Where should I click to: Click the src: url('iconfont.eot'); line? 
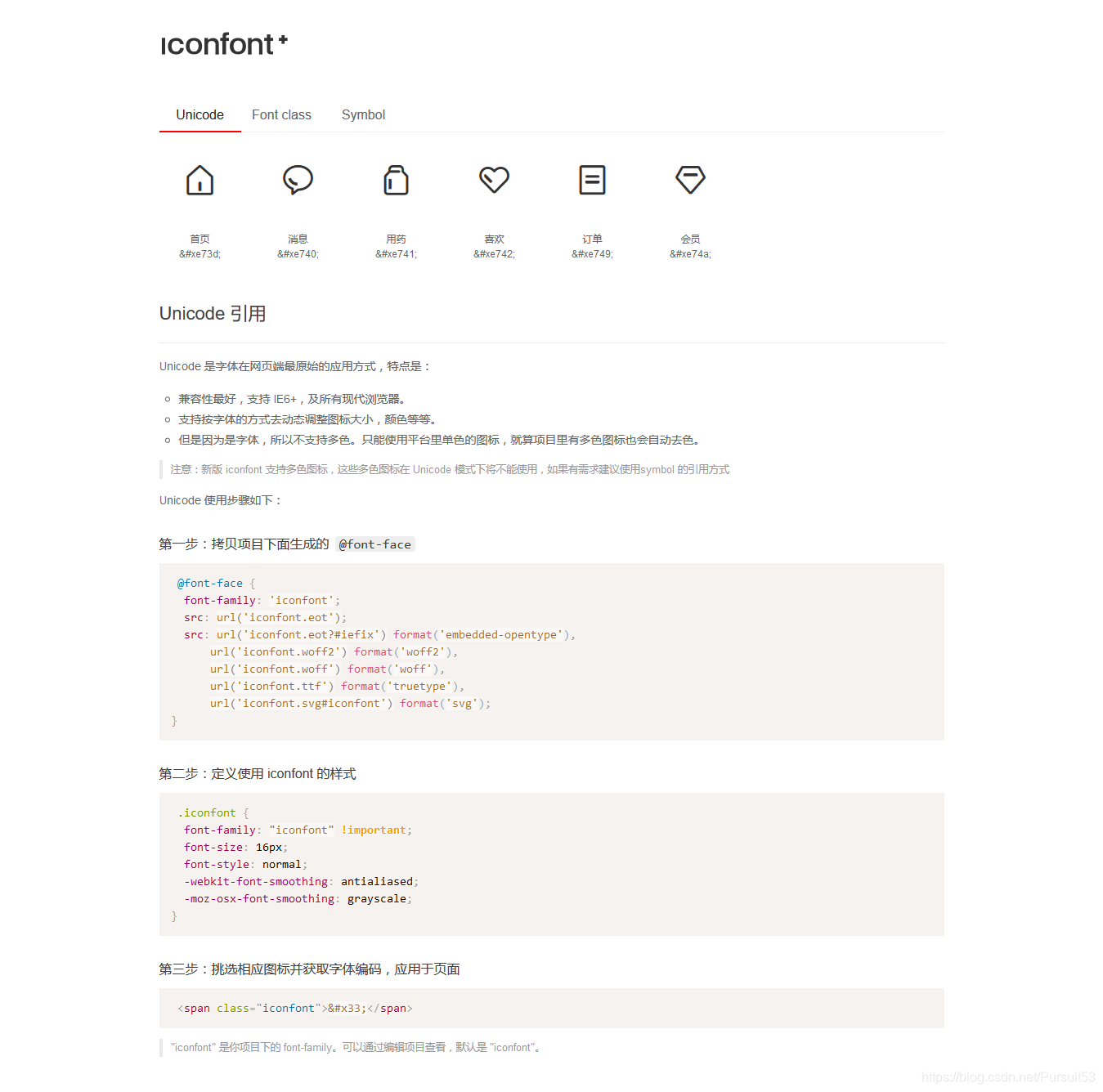point(265,617)
